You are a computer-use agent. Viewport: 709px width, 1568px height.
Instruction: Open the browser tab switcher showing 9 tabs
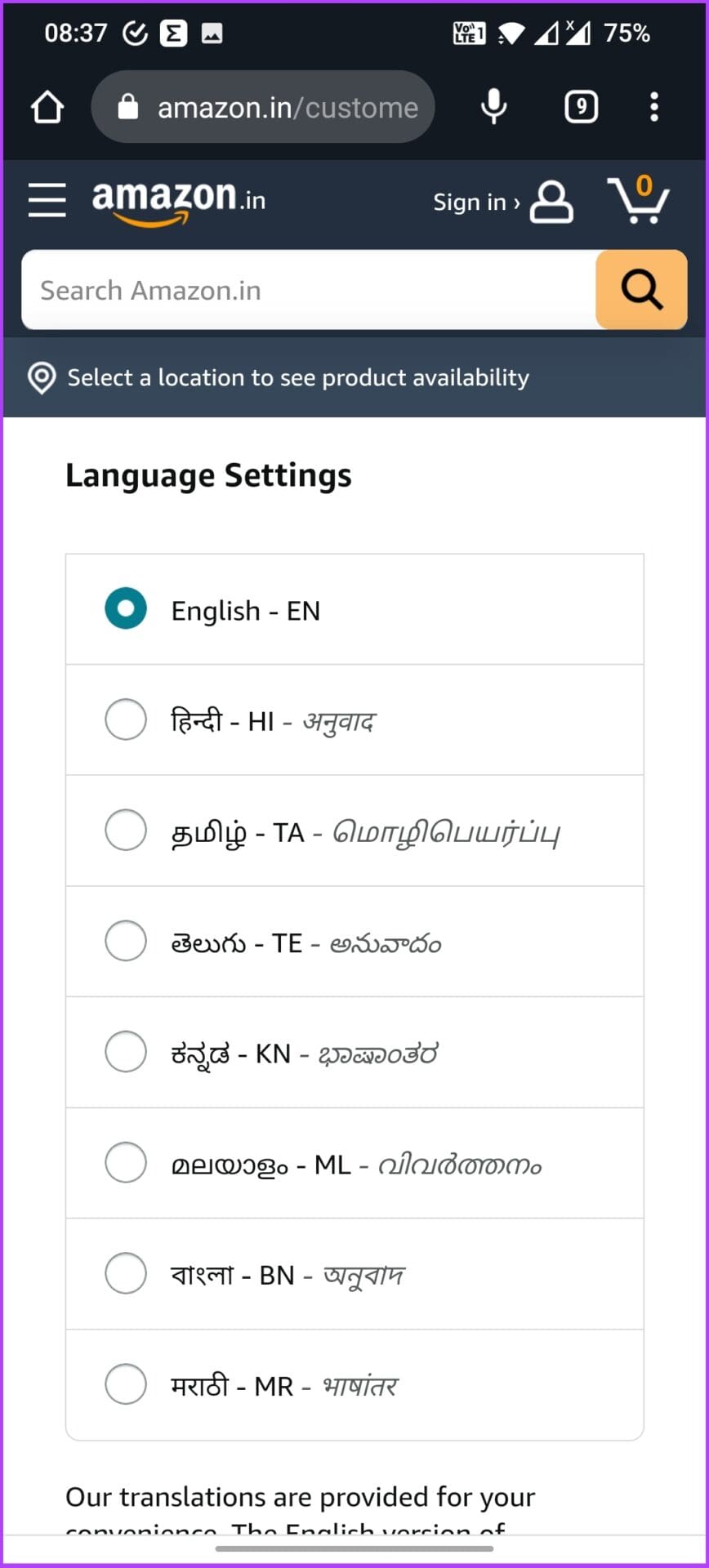tap(581, 106)
